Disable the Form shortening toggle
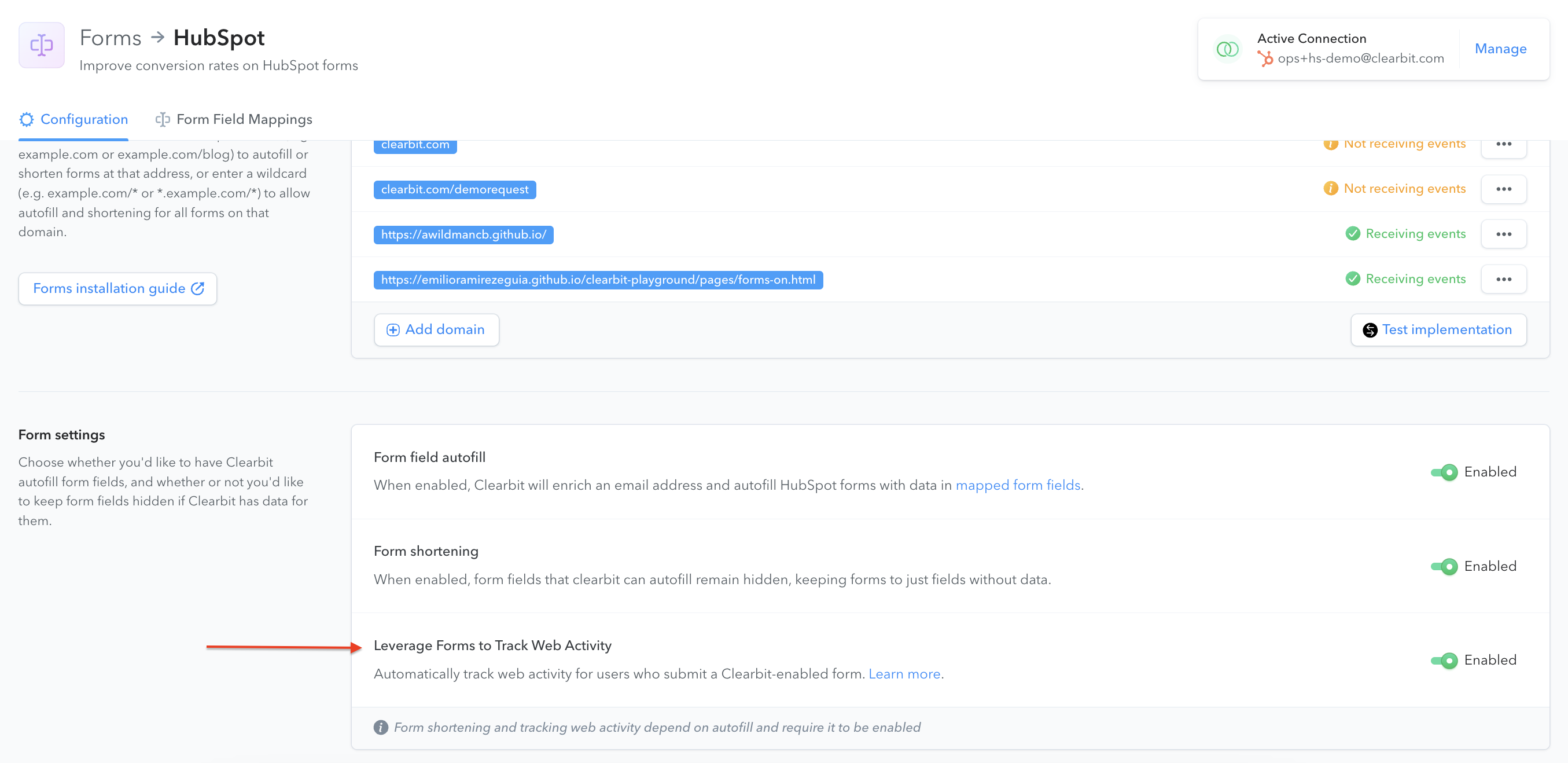 (1444, 566)
